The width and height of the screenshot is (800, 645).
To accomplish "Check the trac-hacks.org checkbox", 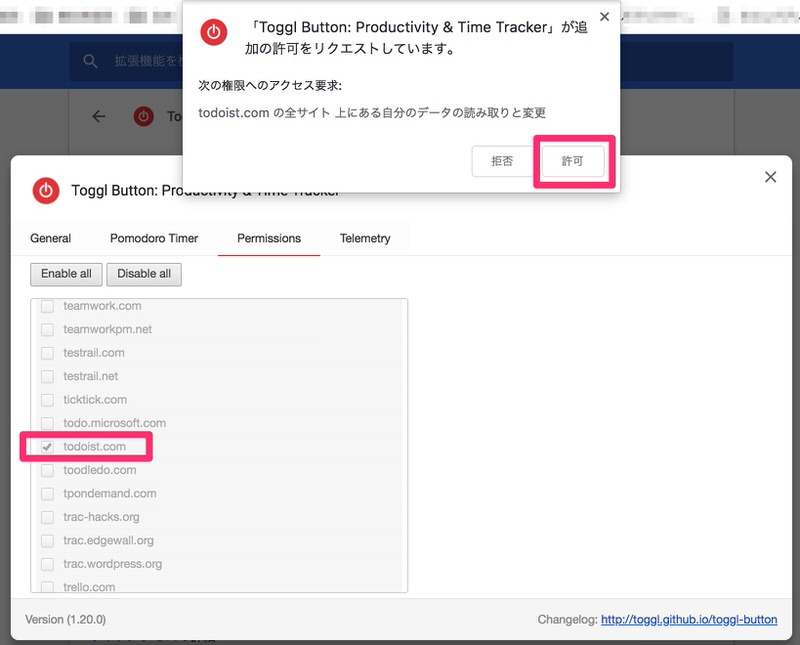I will coord(47,517).
